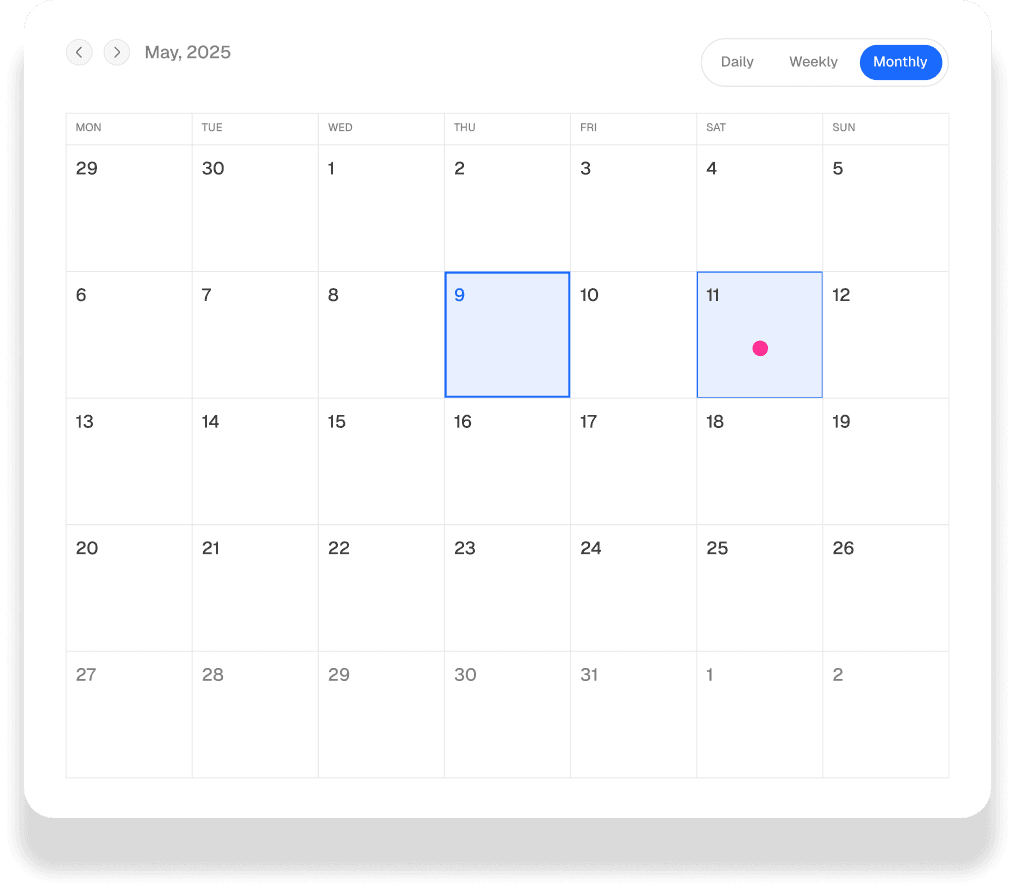Click the SUN column header

click(x=843, y=128)
